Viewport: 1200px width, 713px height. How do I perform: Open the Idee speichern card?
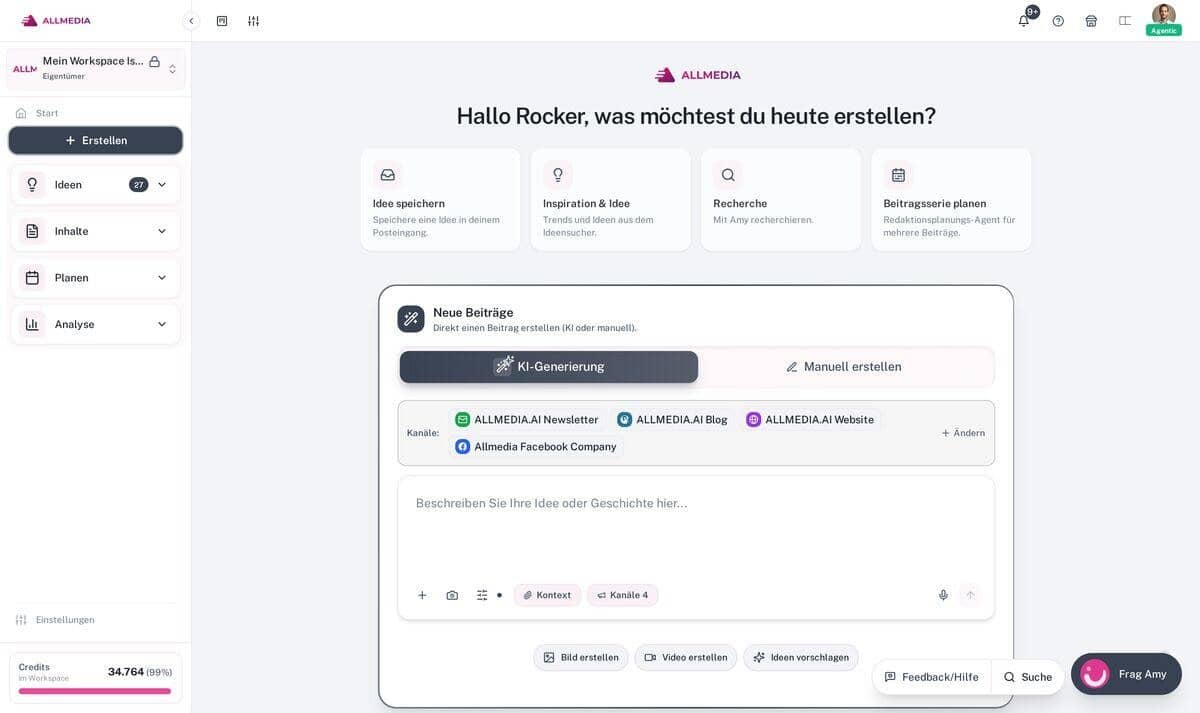pyautogui.click(x=440, y=200)
